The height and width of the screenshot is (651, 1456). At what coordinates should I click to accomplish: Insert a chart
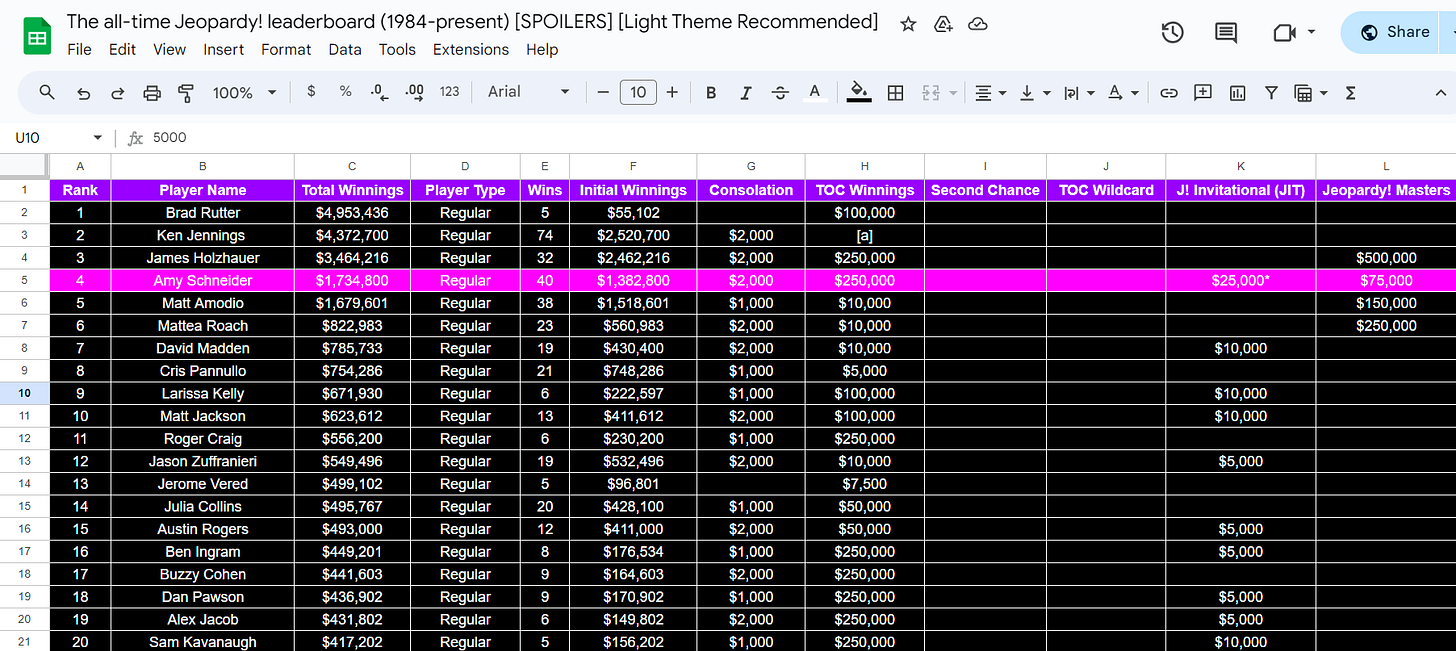pyautogui.click(x=1237, y=92)
